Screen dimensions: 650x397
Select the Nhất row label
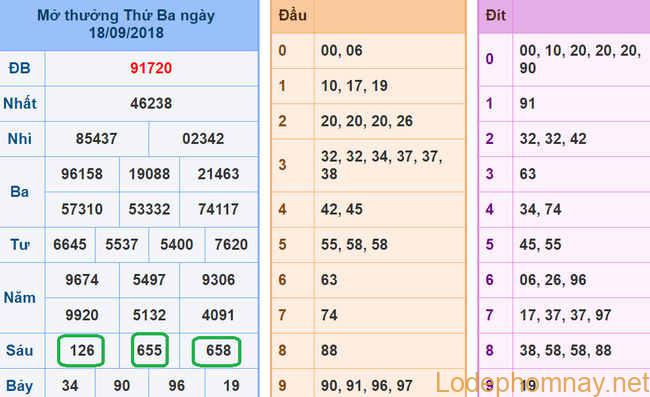coord(20,103)
